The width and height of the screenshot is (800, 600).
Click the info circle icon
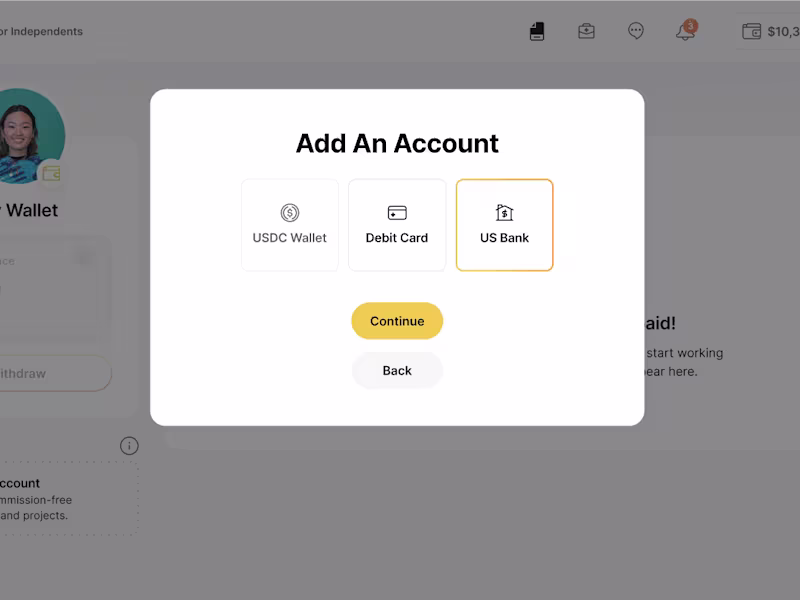(x=129, y=446)
